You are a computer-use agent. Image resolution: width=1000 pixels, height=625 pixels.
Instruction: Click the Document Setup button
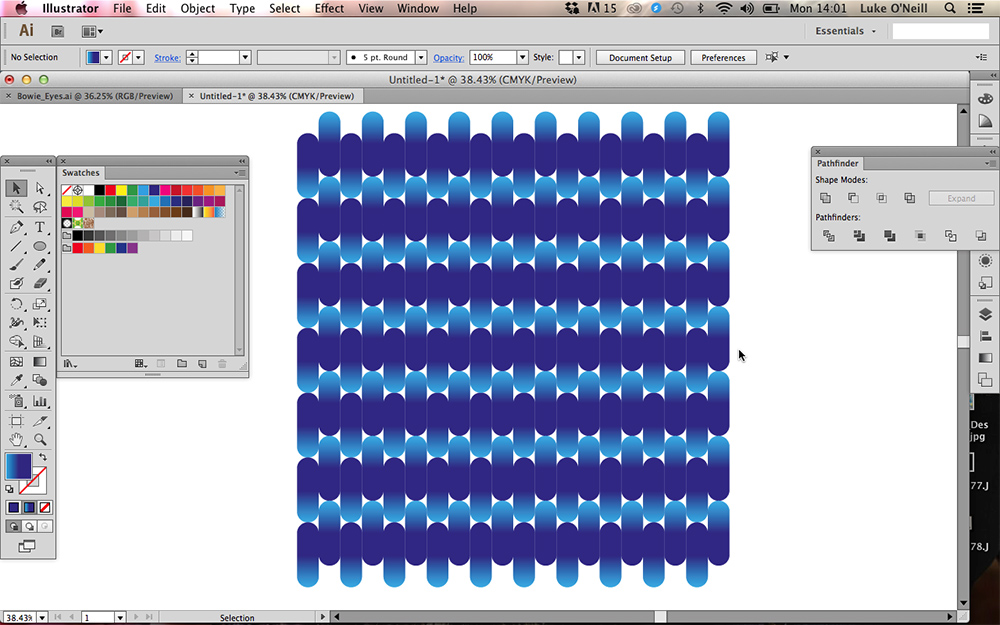(x=640, y=57)
